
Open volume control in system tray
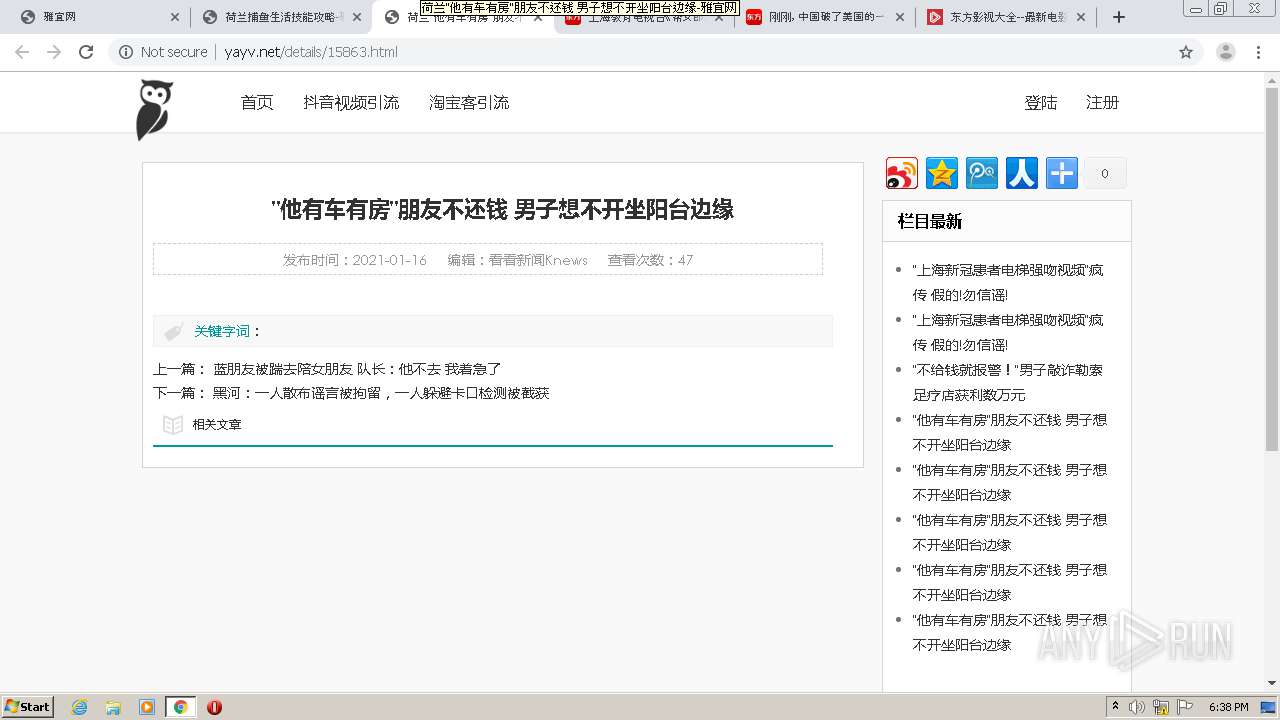click(1137, 707)
